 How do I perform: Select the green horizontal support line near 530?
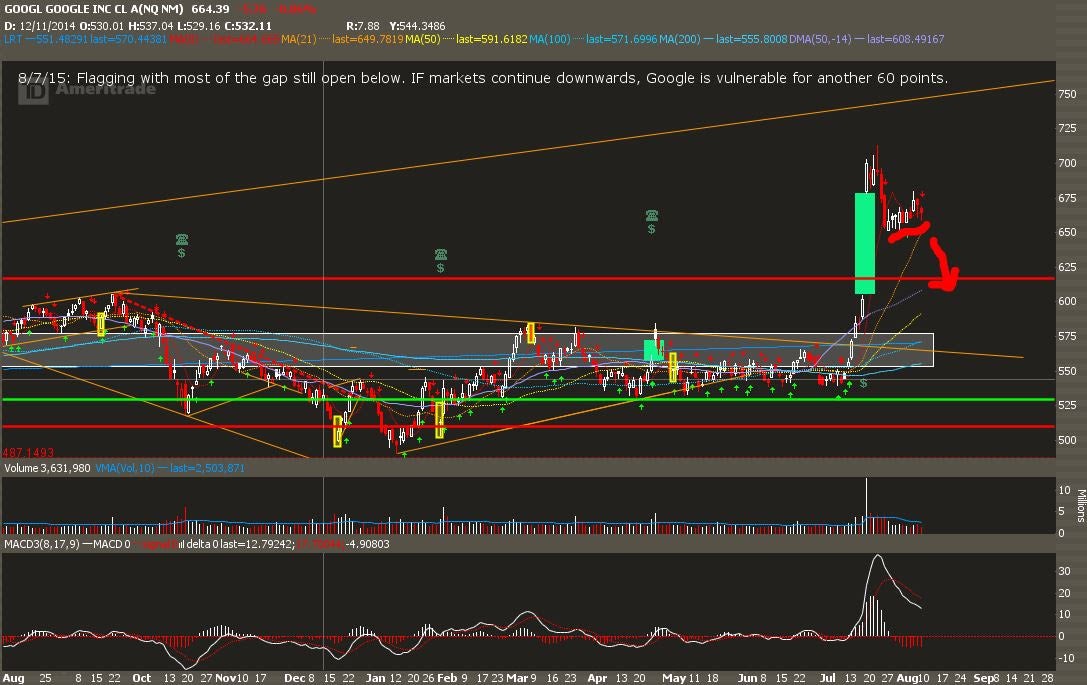pos(528,399)
